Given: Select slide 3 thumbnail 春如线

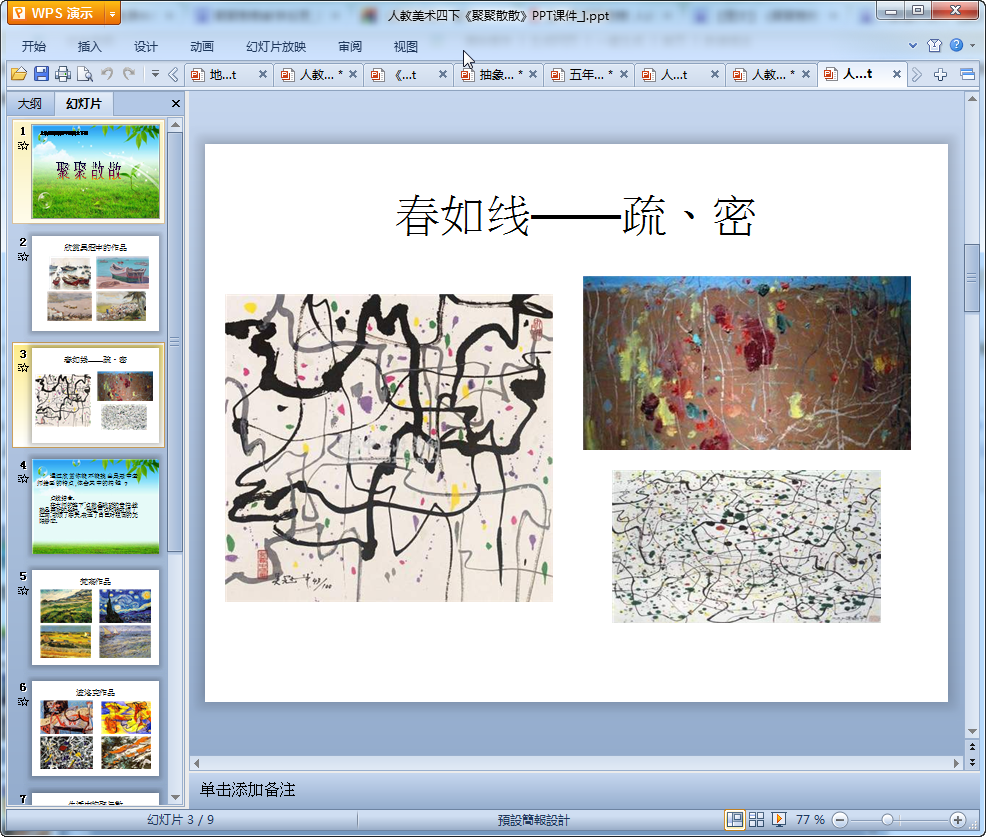Looking at the screenshot, I should click(x=96, y=395).
